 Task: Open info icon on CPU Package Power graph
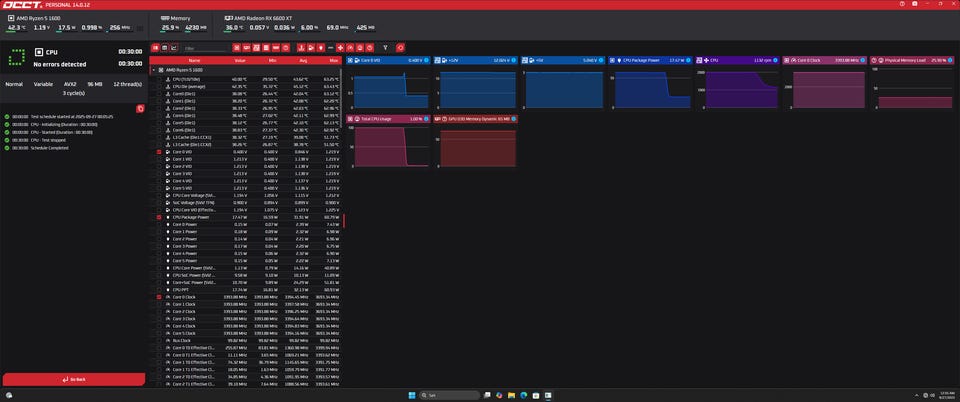pos(688,60)
